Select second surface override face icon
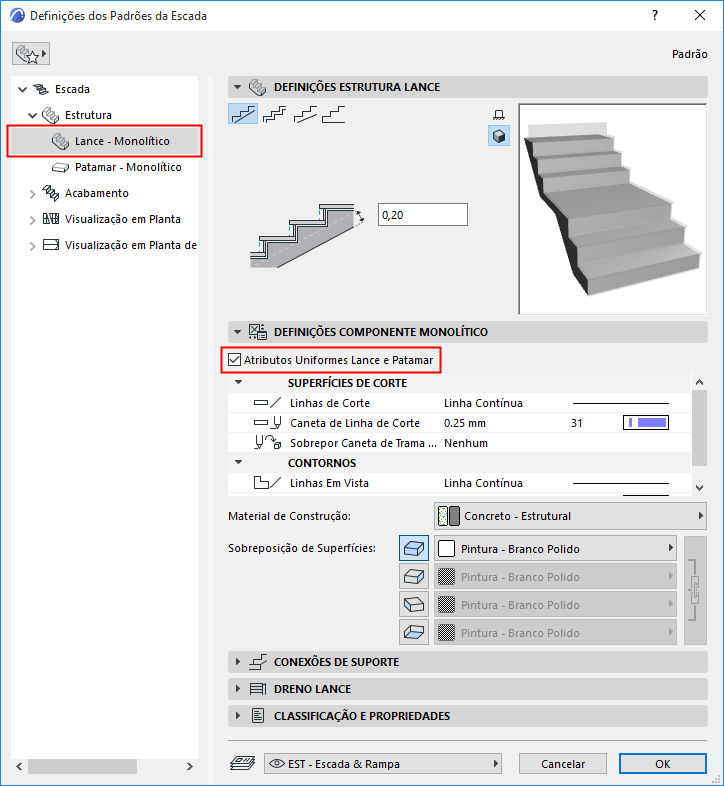 [x=414, y=576]
